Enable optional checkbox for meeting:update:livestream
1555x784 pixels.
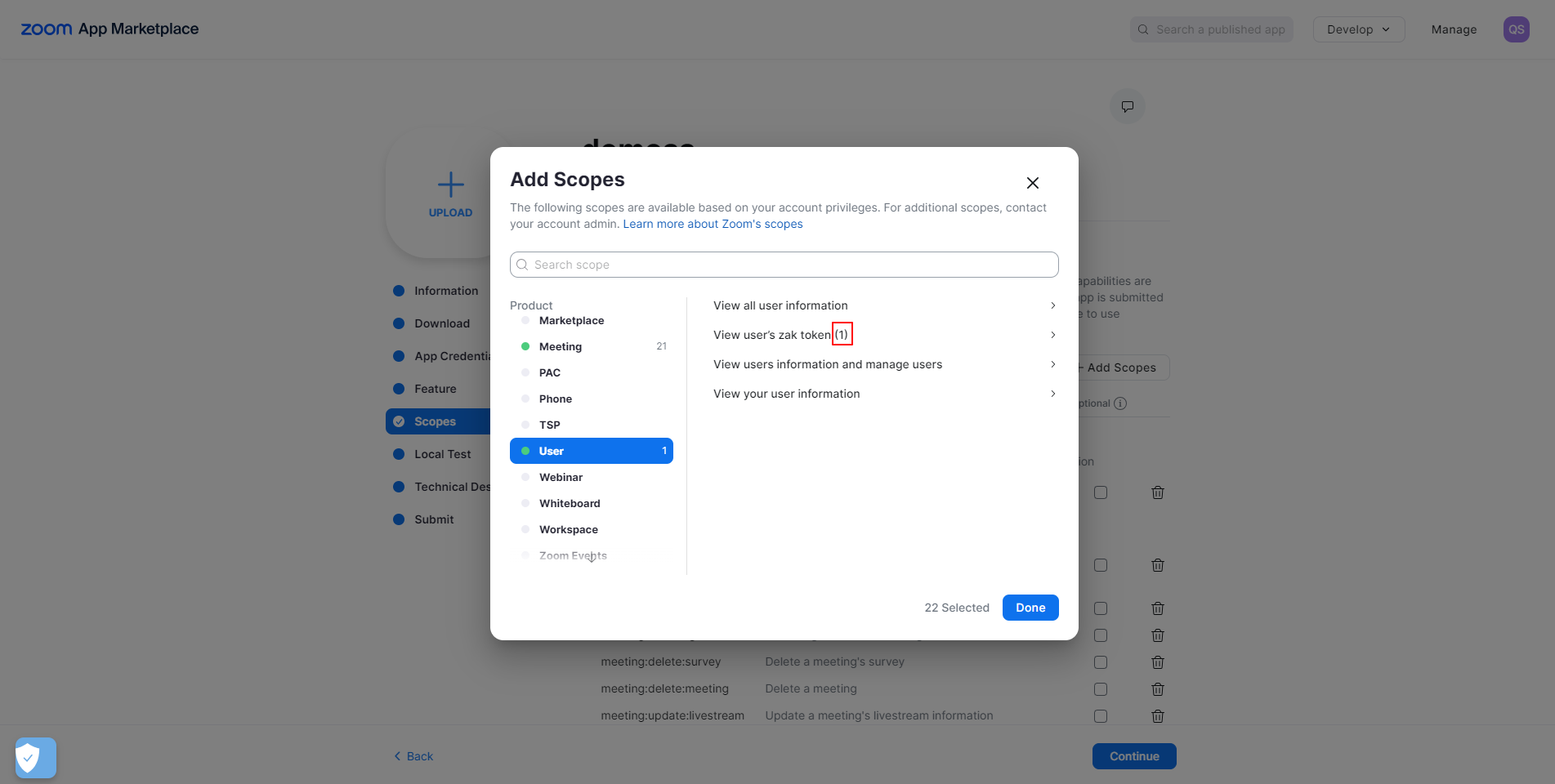pos(1101,716)
